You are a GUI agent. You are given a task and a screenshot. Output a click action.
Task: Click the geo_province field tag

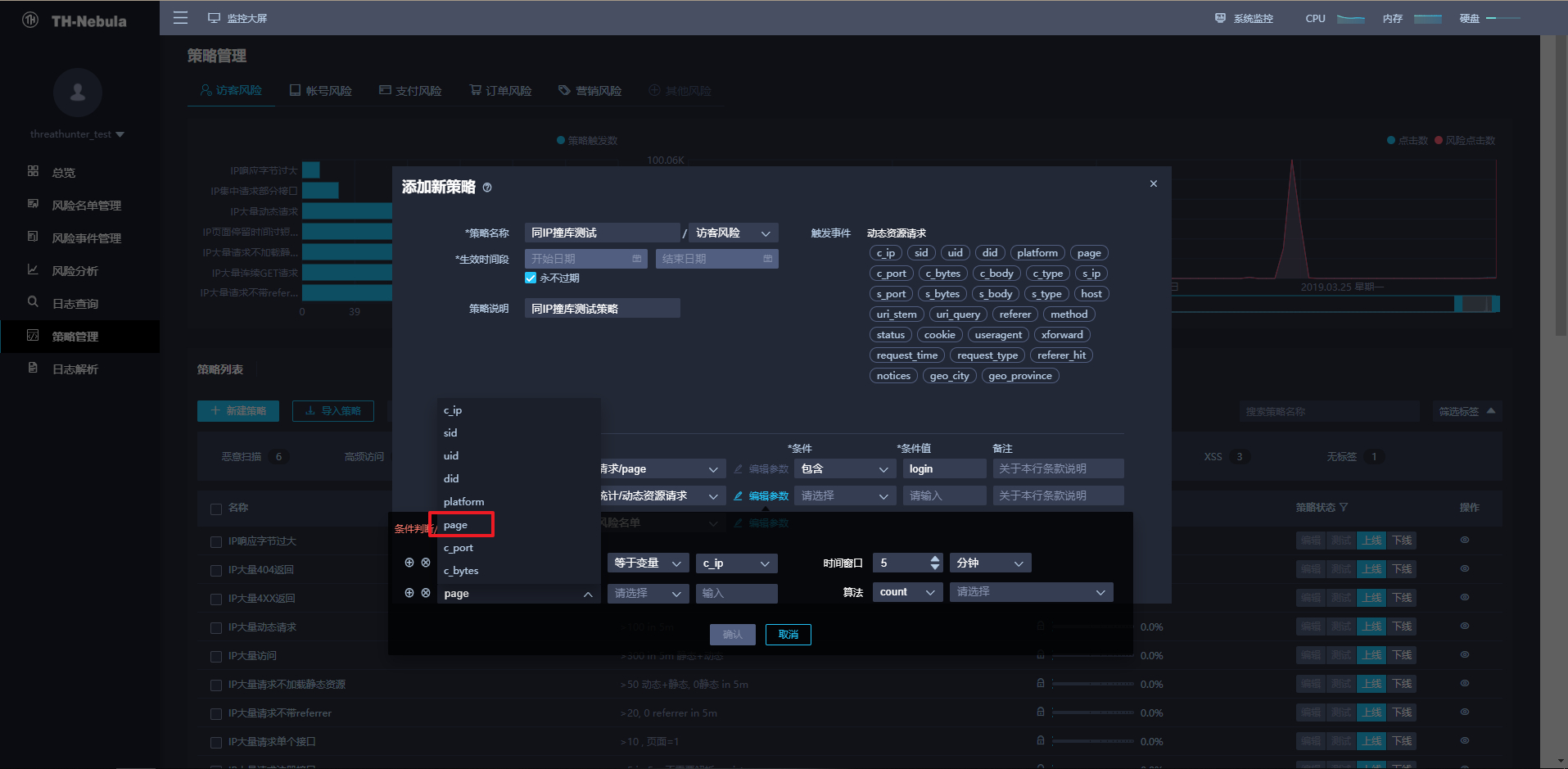click(x=1020, y=376)
